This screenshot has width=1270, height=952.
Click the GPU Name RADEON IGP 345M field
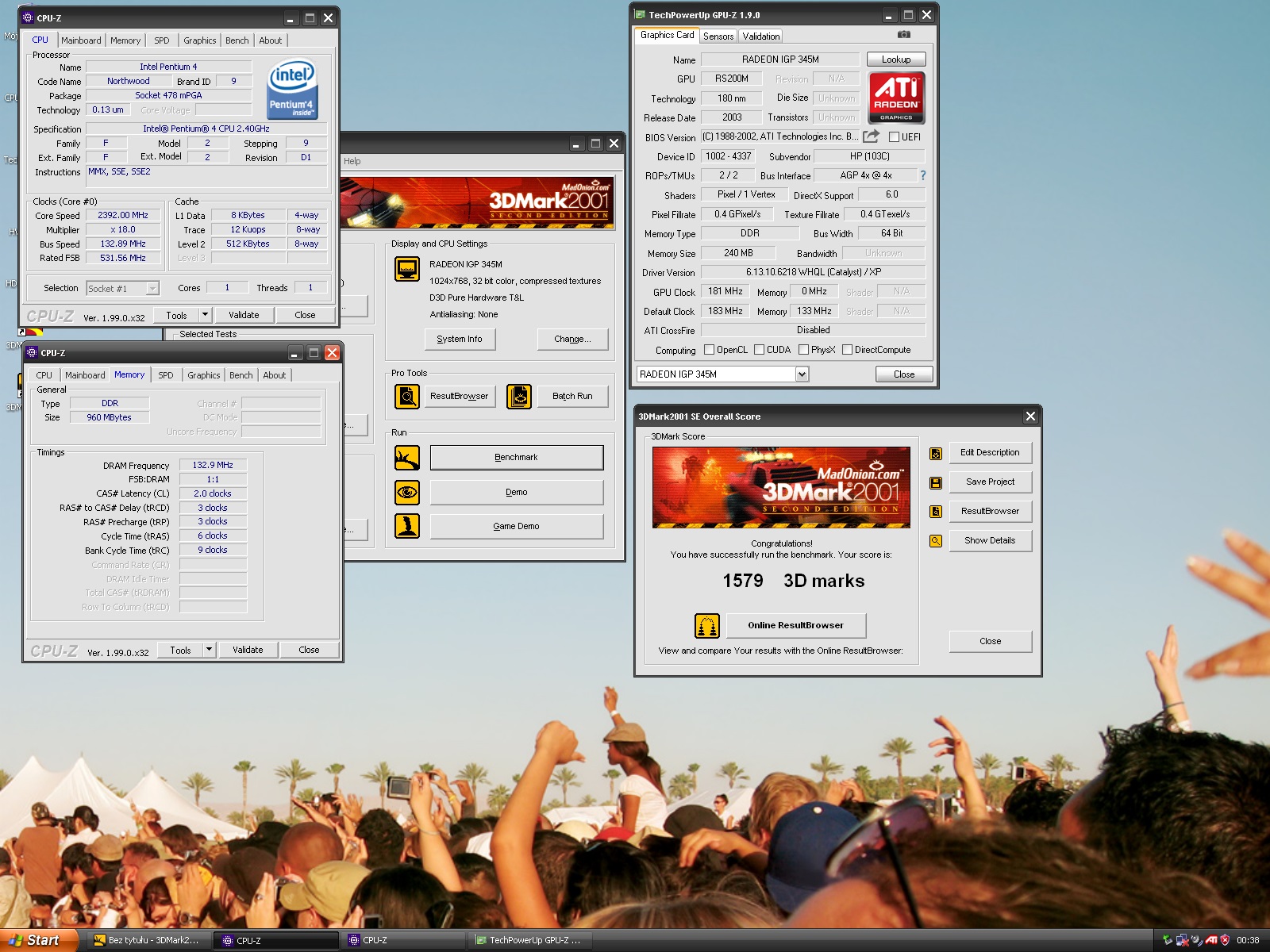coord(780,59)
